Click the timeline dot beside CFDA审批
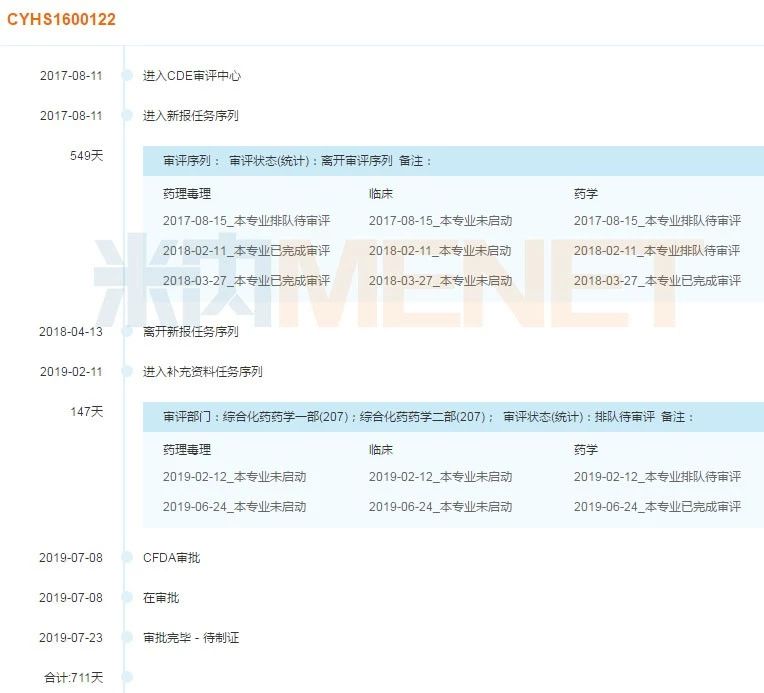The image size is (764, 693). click(127, 558)
